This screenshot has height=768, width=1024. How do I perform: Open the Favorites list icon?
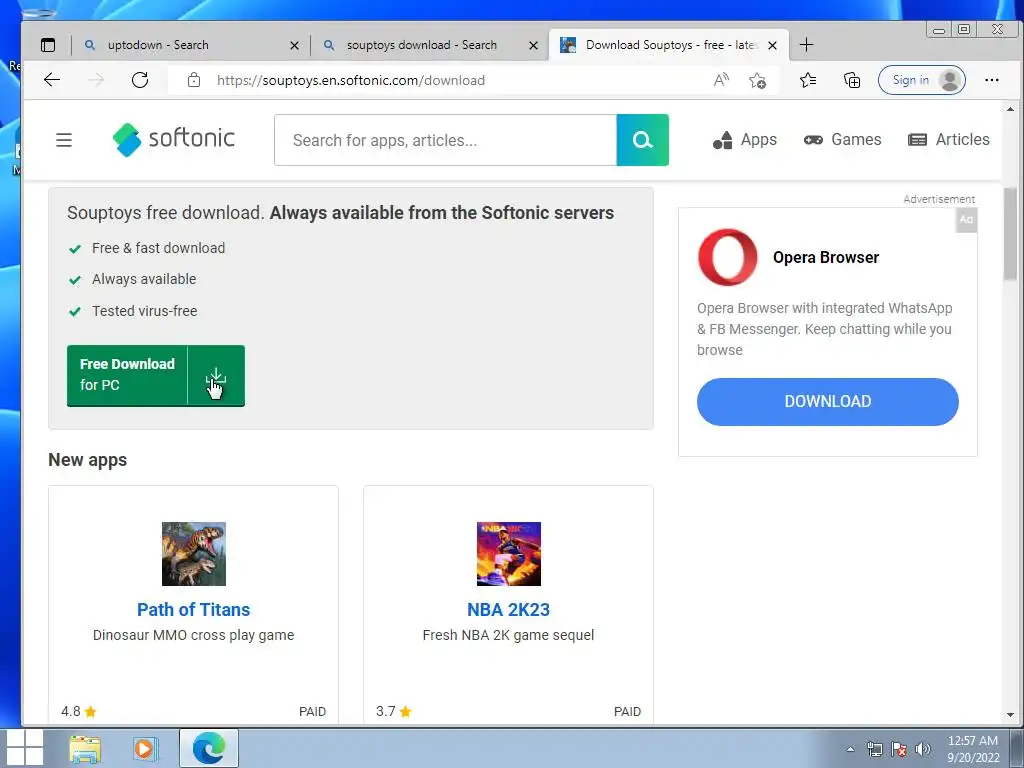808,80
